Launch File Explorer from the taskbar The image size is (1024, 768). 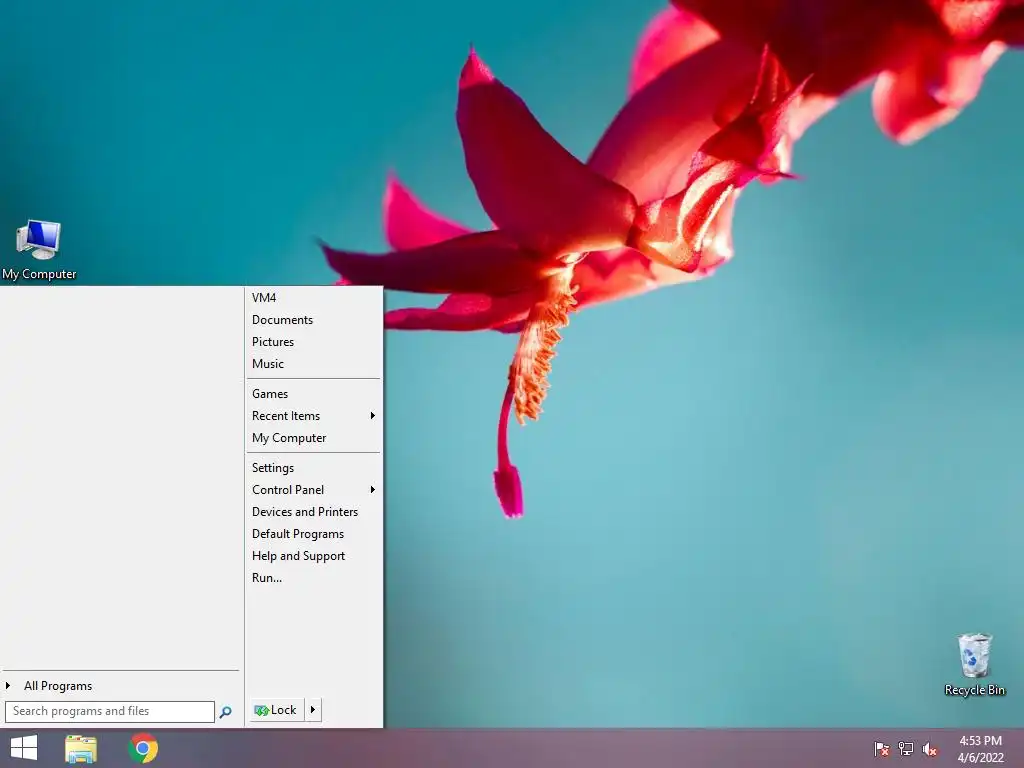click(x=81, y=748)
